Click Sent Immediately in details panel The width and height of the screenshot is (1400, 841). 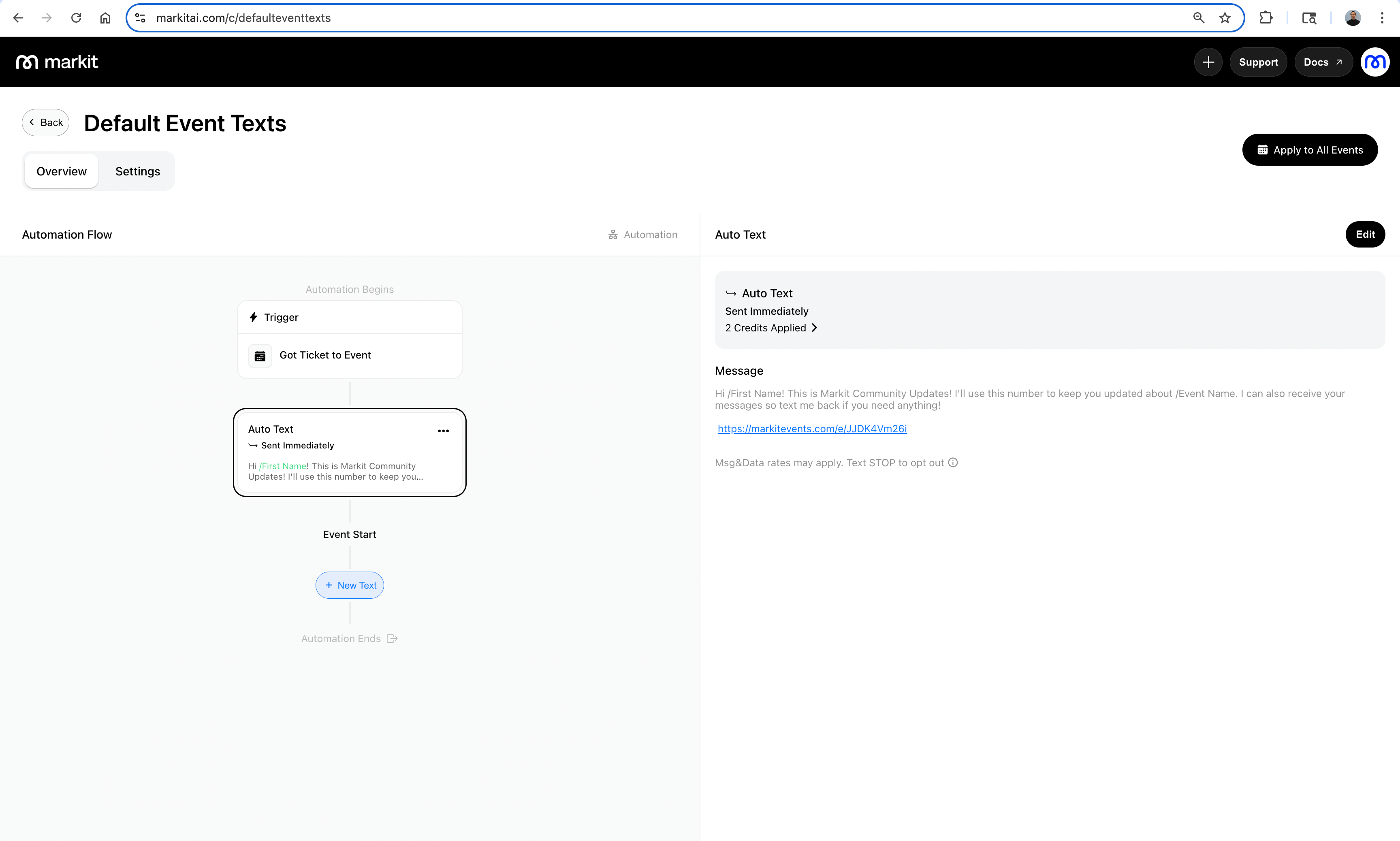pos(766,311)
